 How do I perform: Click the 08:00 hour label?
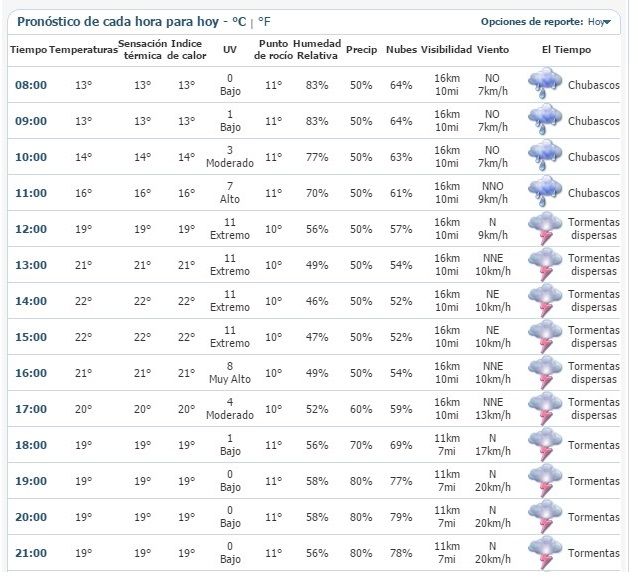(x=31, y=85)
